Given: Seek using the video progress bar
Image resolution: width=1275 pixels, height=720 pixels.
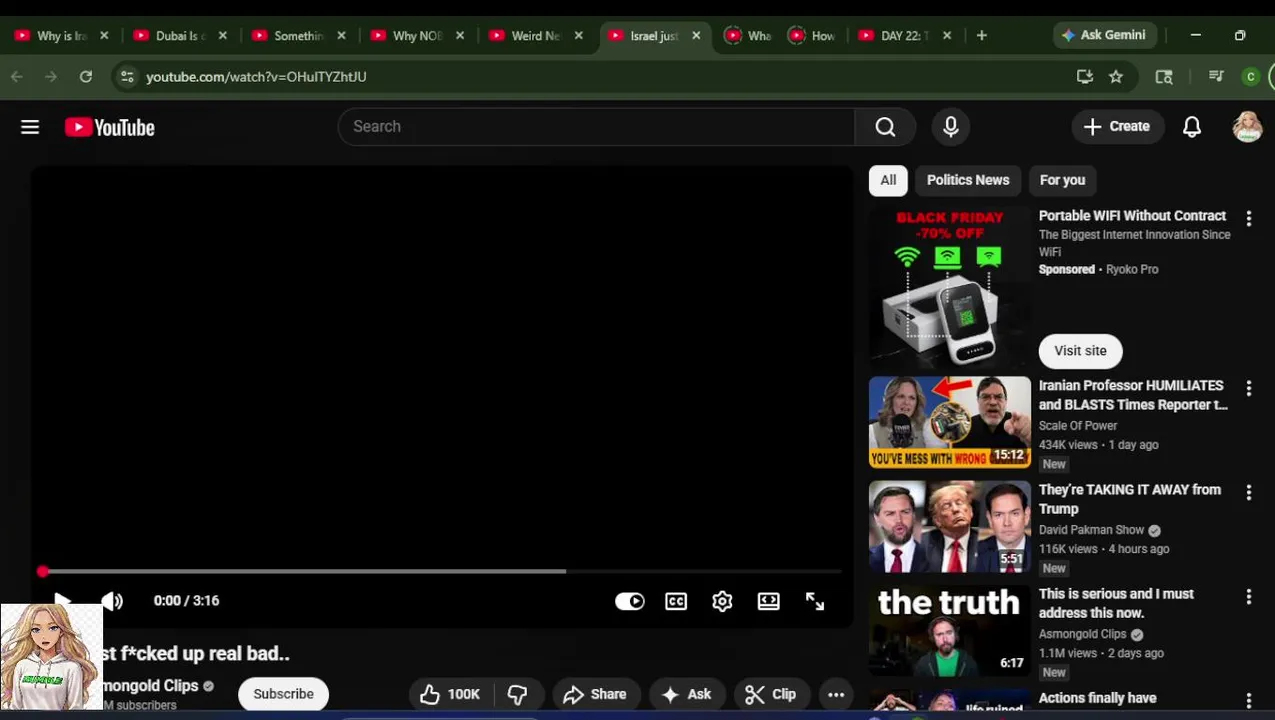Looking at the screenshot, I should click(x=441, y=571).
